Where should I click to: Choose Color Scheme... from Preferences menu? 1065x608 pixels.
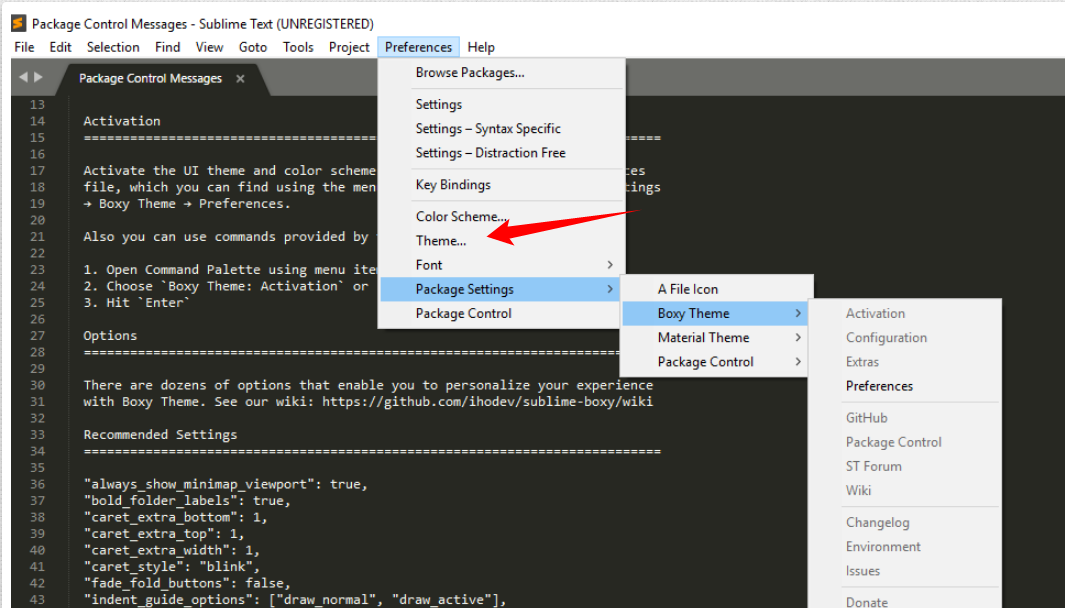point(461,217)
